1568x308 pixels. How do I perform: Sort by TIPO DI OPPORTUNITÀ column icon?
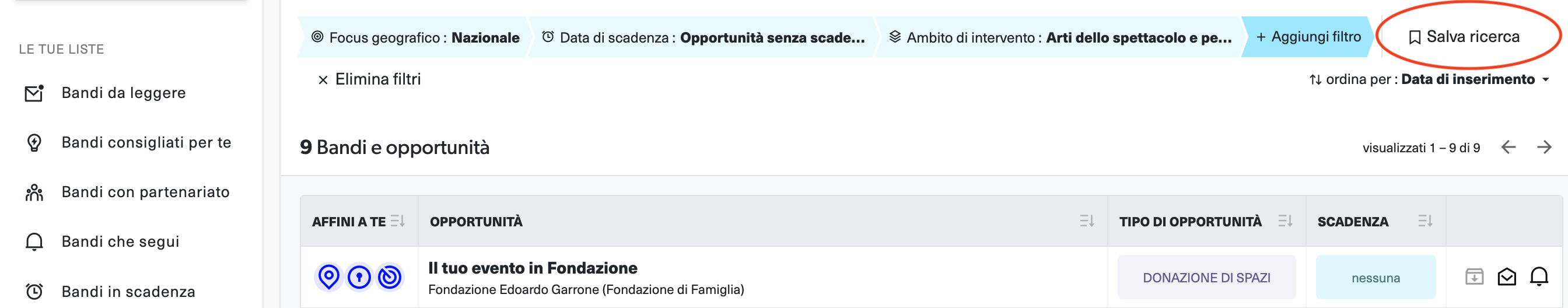click(1286, 221)
